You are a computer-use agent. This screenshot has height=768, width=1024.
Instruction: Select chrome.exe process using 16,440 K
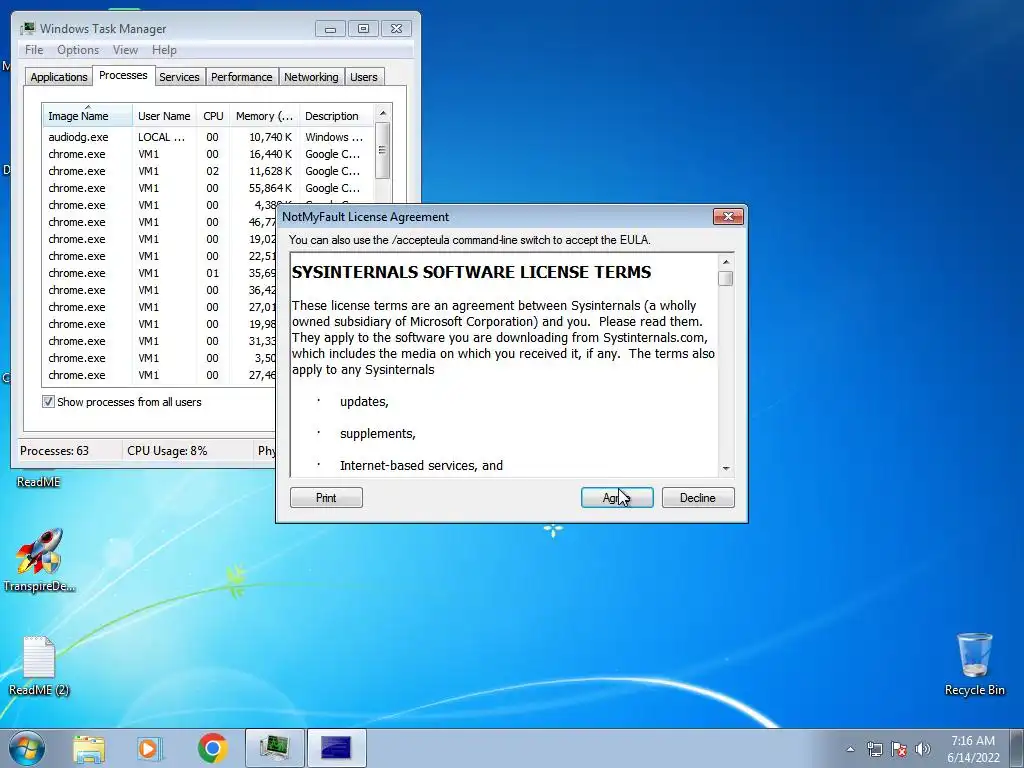pos(208,154)
